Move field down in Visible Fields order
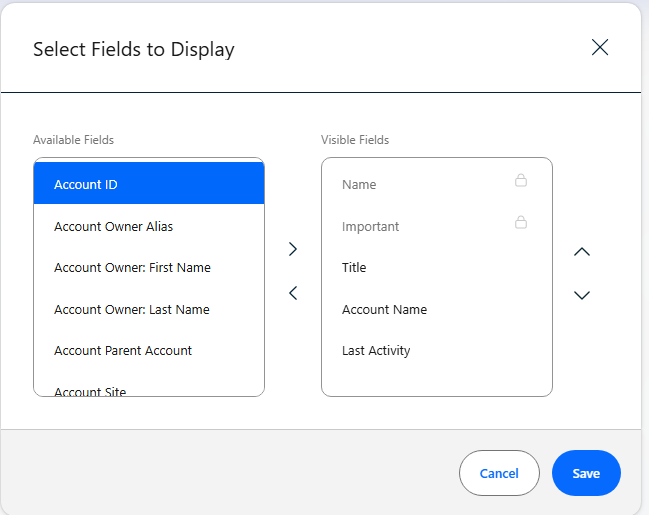 point(582,295)
